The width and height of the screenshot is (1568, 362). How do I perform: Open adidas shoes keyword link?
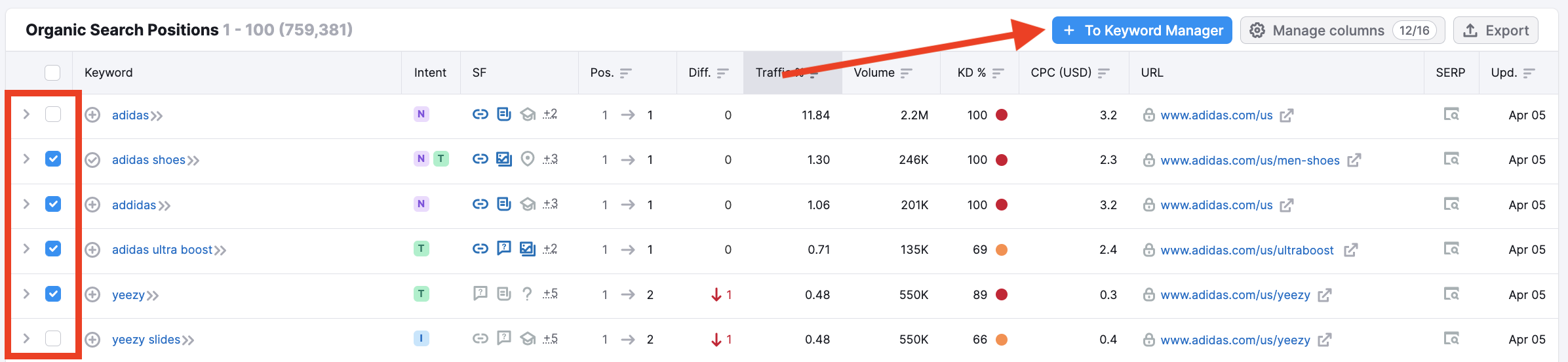[149, 160]
